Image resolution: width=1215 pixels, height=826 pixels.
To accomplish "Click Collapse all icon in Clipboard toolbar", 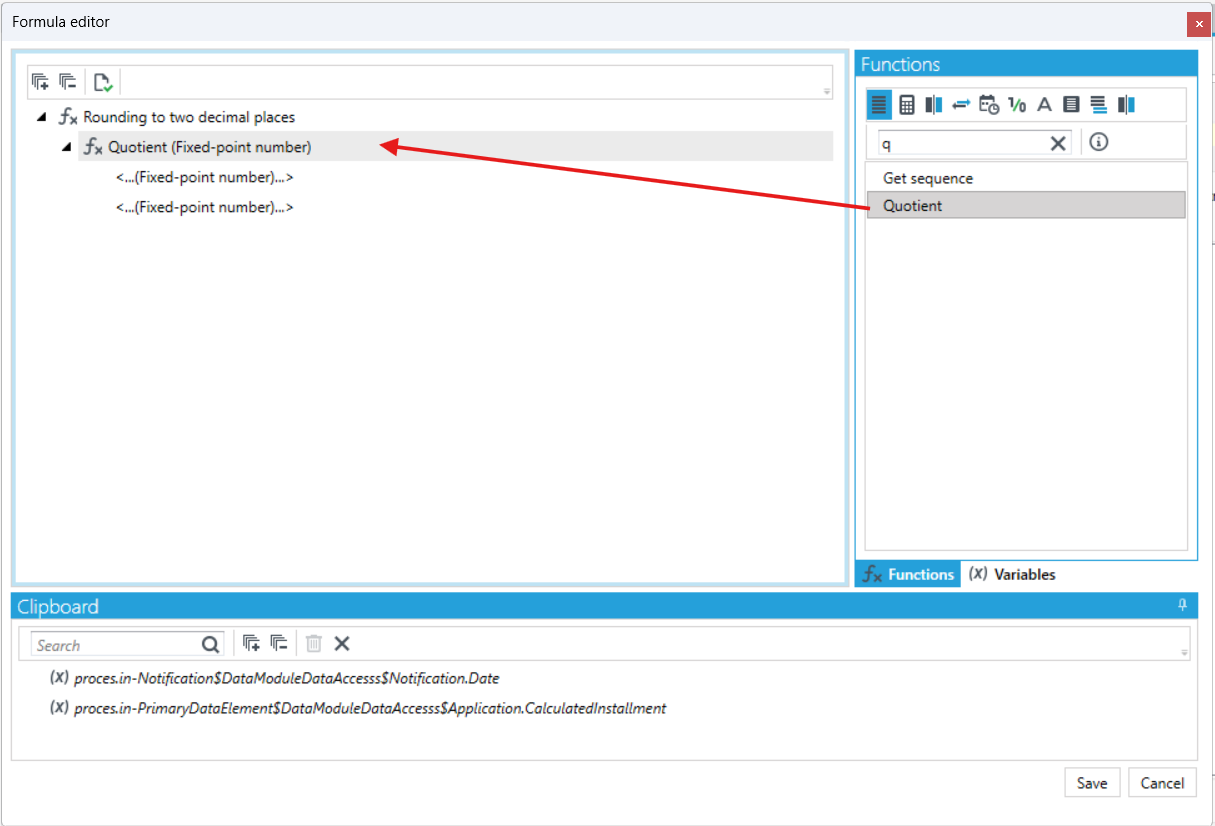I will 279,644.
